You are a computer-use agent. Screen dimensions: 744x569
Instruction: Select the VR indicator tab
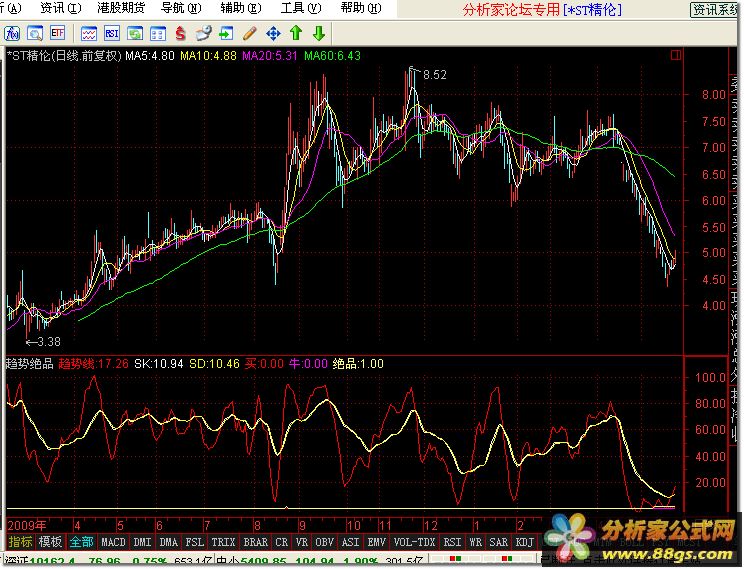tap(301, 541)
